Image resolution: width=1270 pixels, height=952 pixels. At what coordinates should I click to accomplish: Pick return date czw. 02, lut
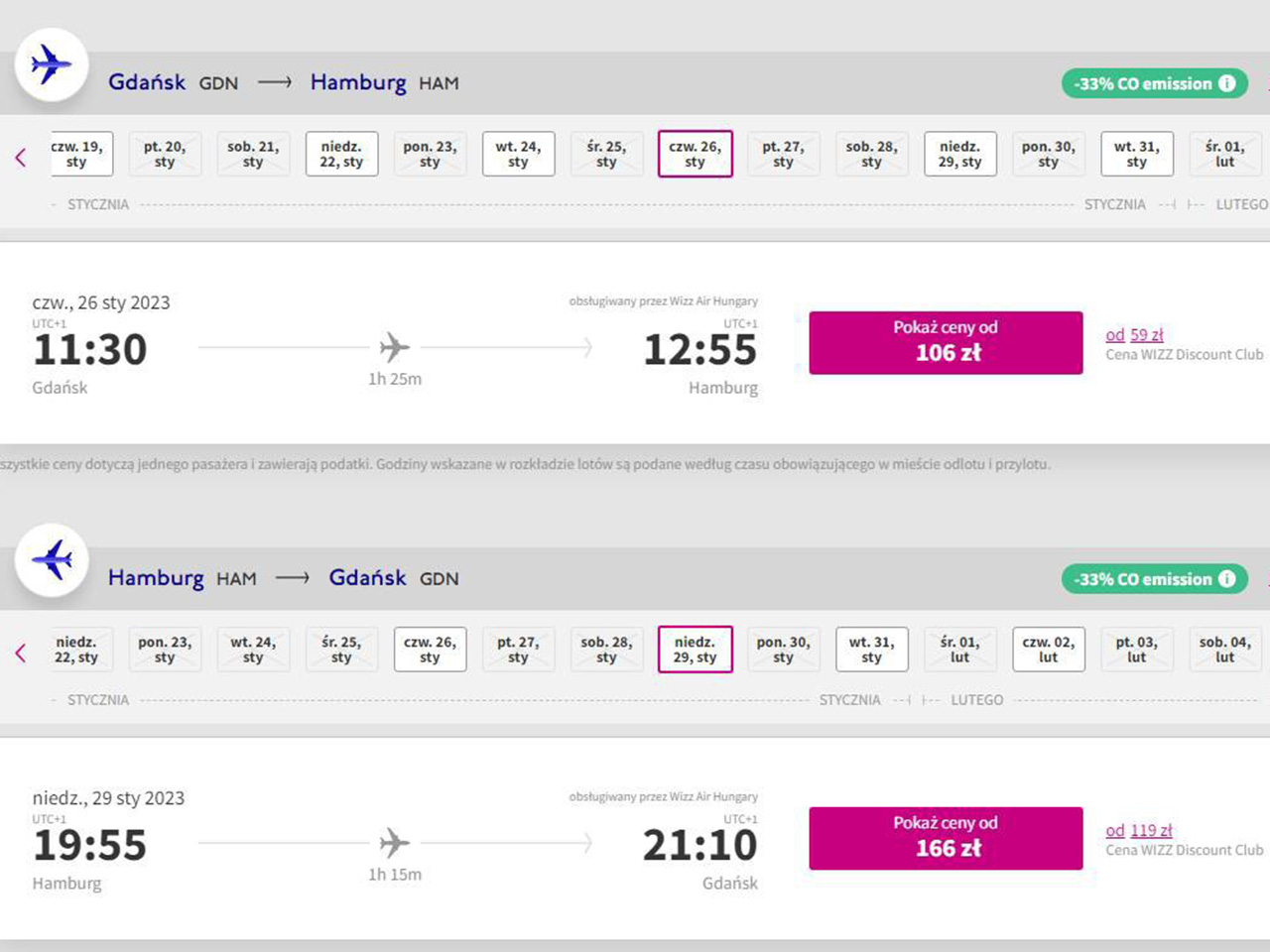1048,650
